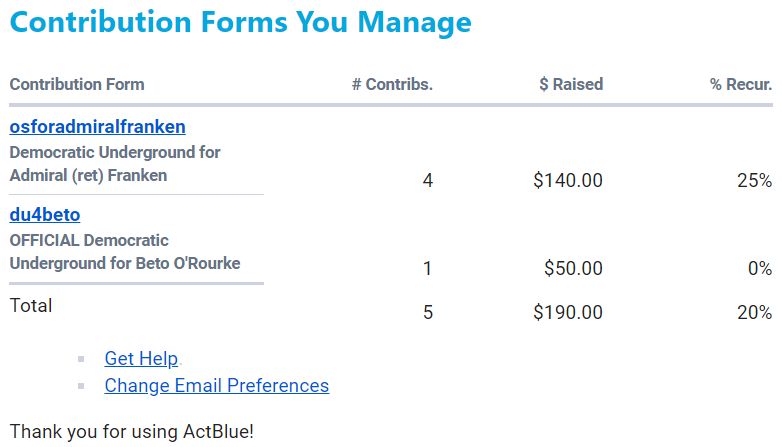782x447 pixels.
Task: Click the bullet icon beside Get Help
Action: click(x=81, y=358)
